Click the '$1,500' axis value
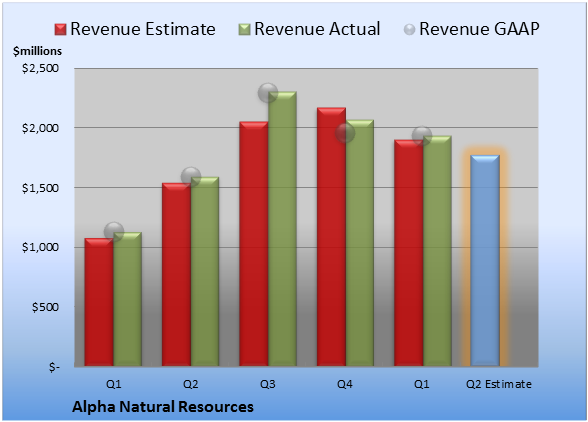This screenshot has width=588, height=422. [x=40, y=188]
